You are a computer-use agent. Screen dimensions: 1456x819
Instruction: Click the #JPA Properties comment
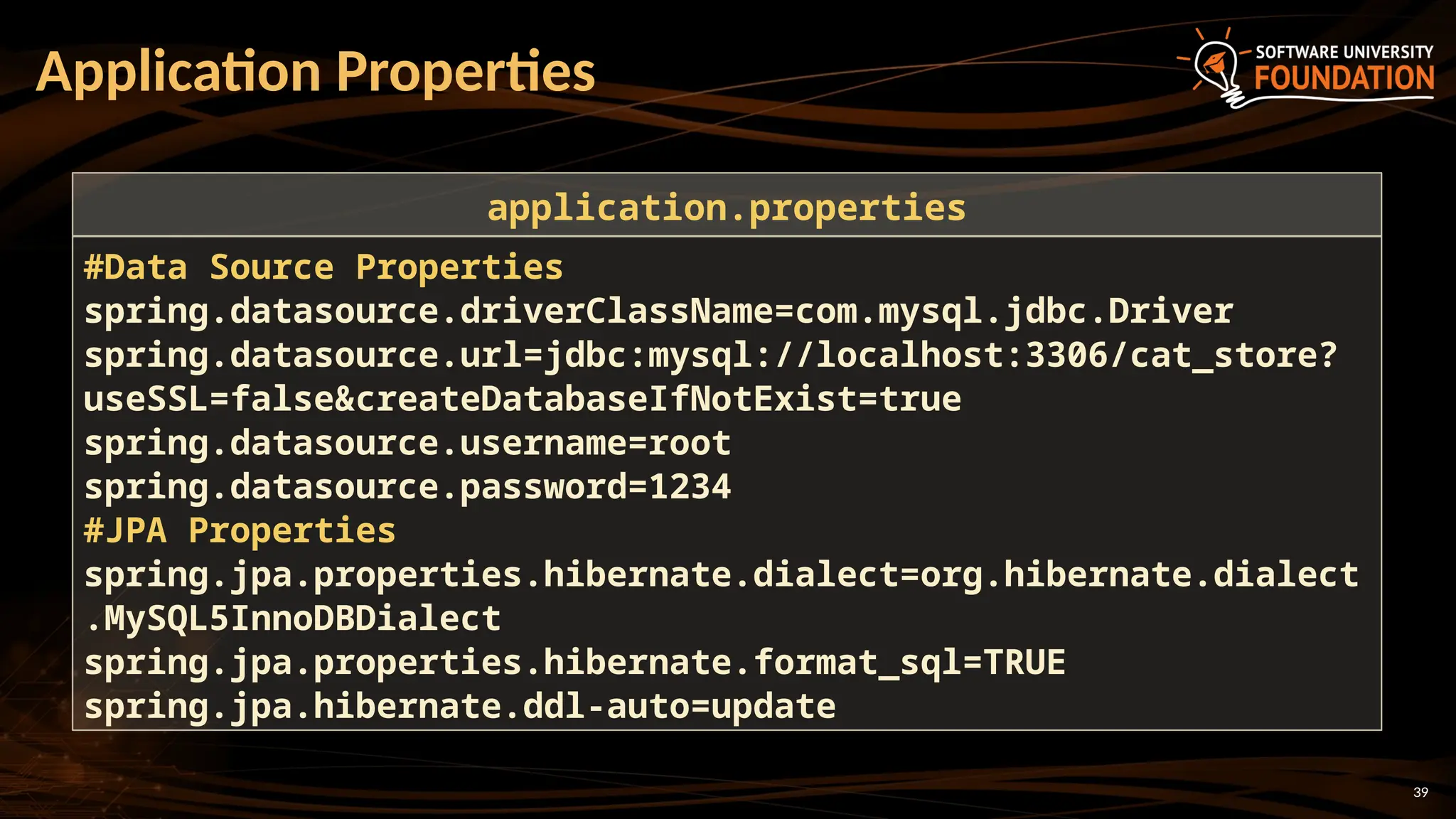click(240, 531)
